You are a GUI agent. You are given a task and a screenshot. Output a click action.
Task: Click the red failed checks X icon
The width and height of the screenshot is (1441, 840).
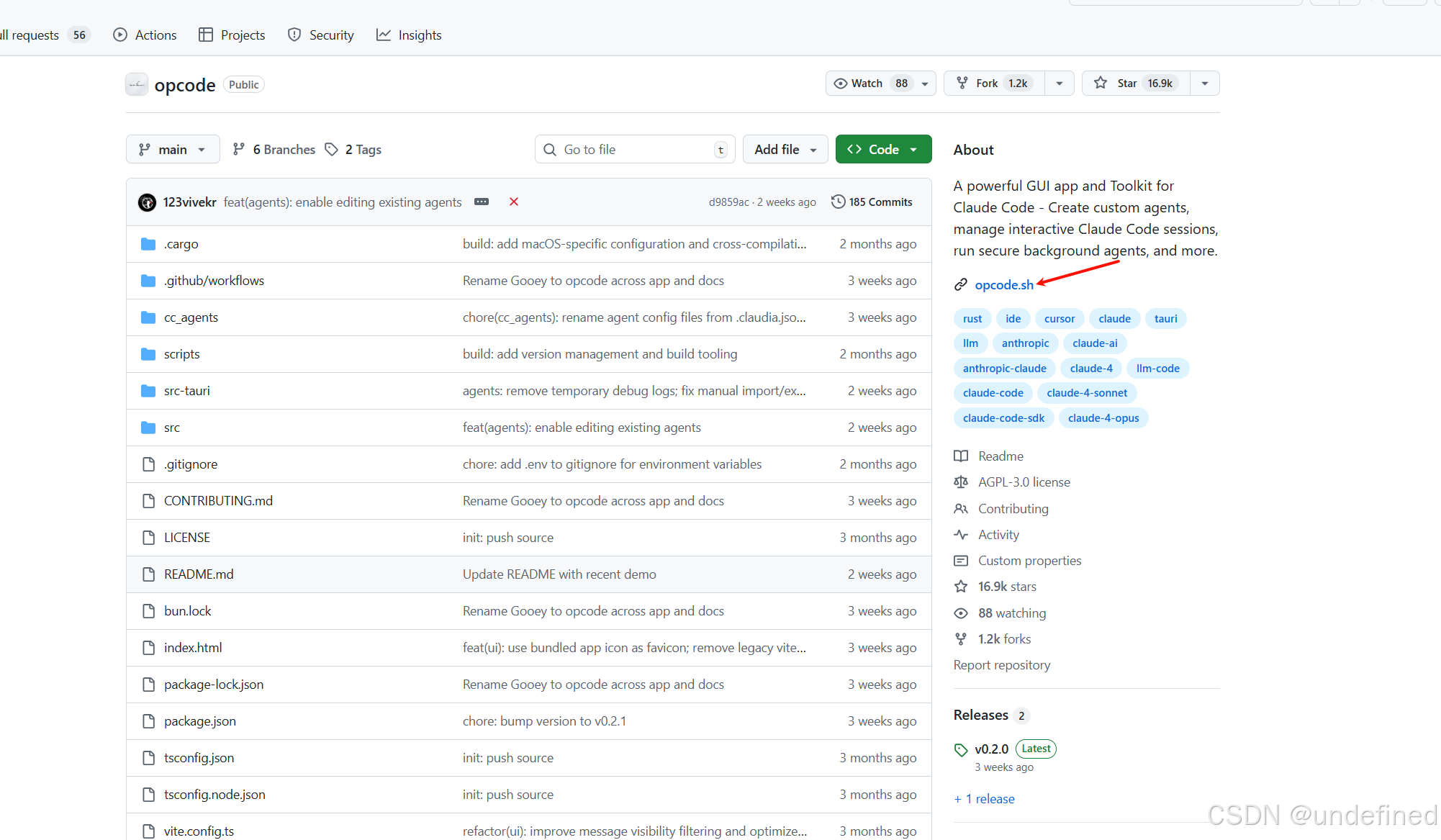coord(514,202)
